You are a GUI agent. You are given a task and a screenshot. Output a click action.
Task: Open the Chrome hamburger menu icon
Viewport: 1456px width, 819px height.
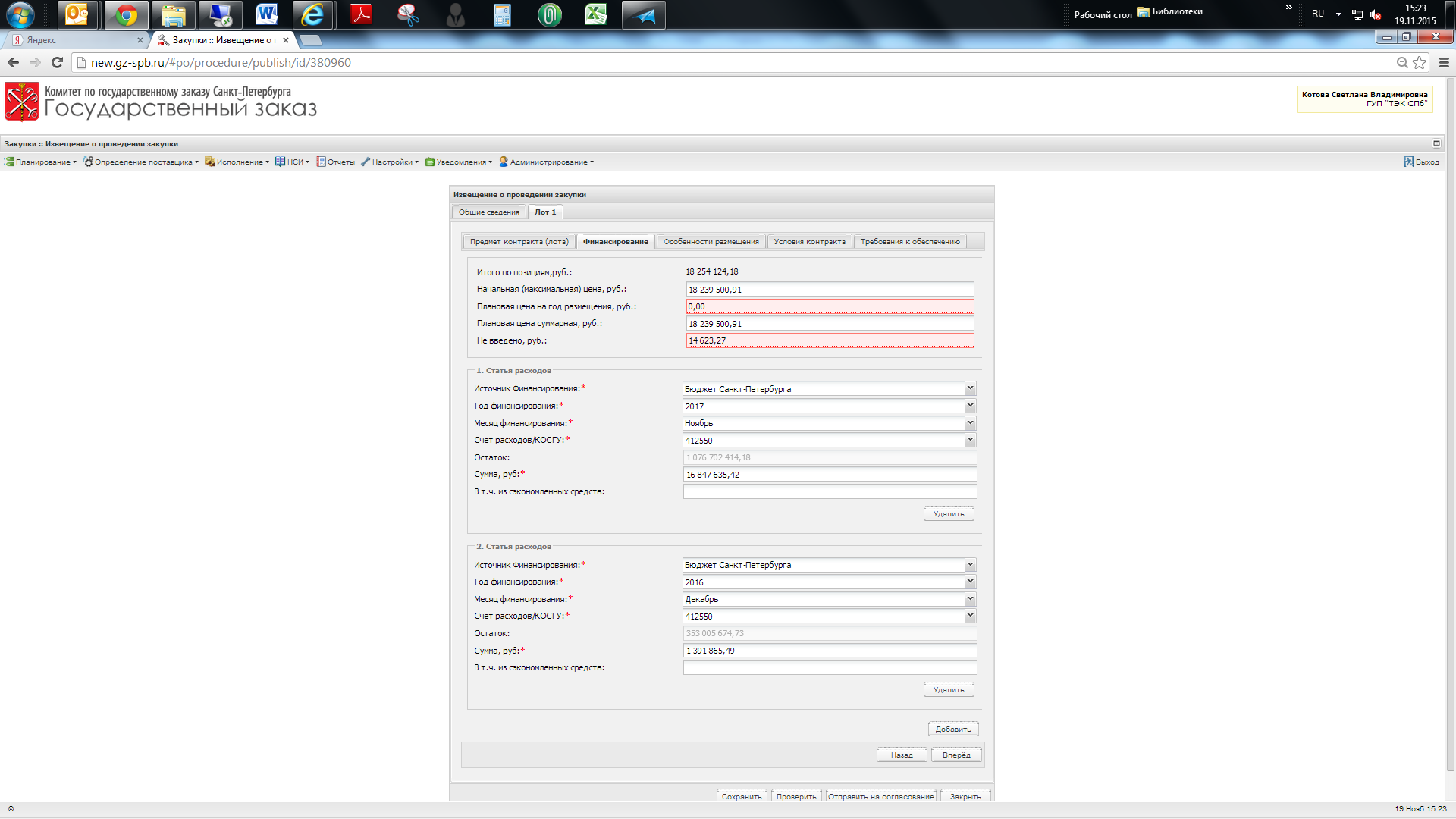click(x=1444, y=63)
